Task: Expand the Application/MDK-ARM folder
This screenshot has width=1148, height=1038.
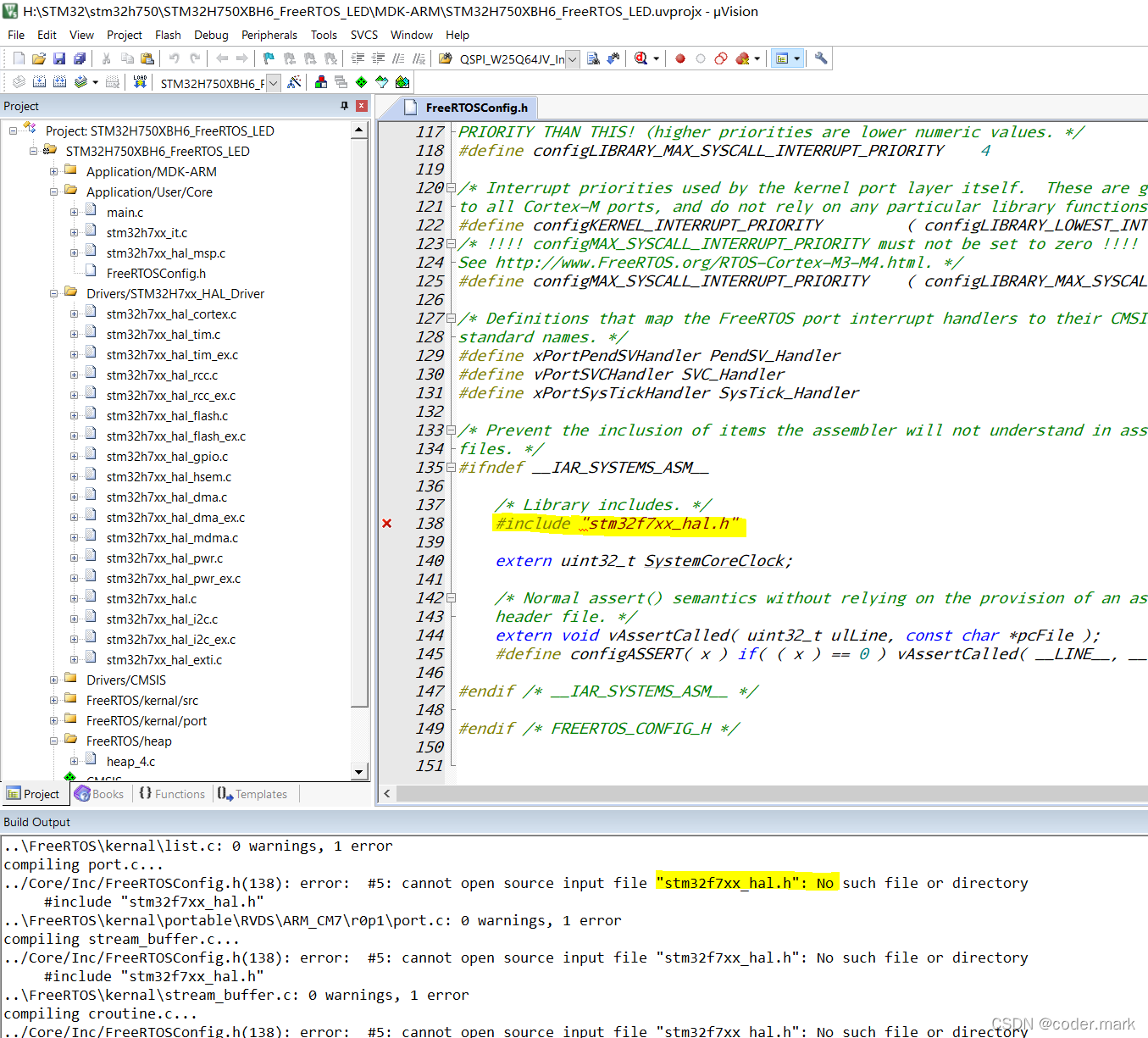Action: [x=53, y=172]
